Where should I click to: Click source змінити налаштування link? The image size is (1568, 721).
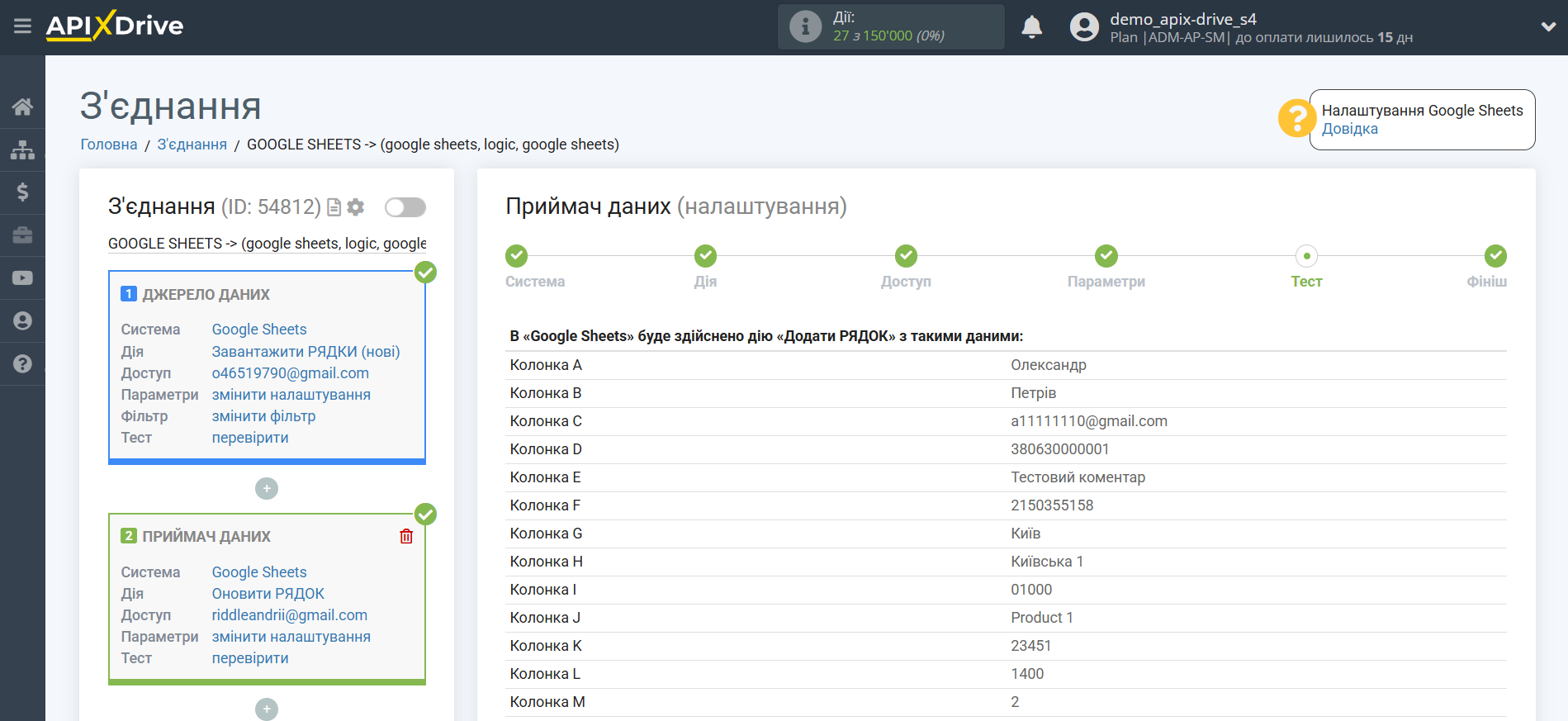pos(291,395)
